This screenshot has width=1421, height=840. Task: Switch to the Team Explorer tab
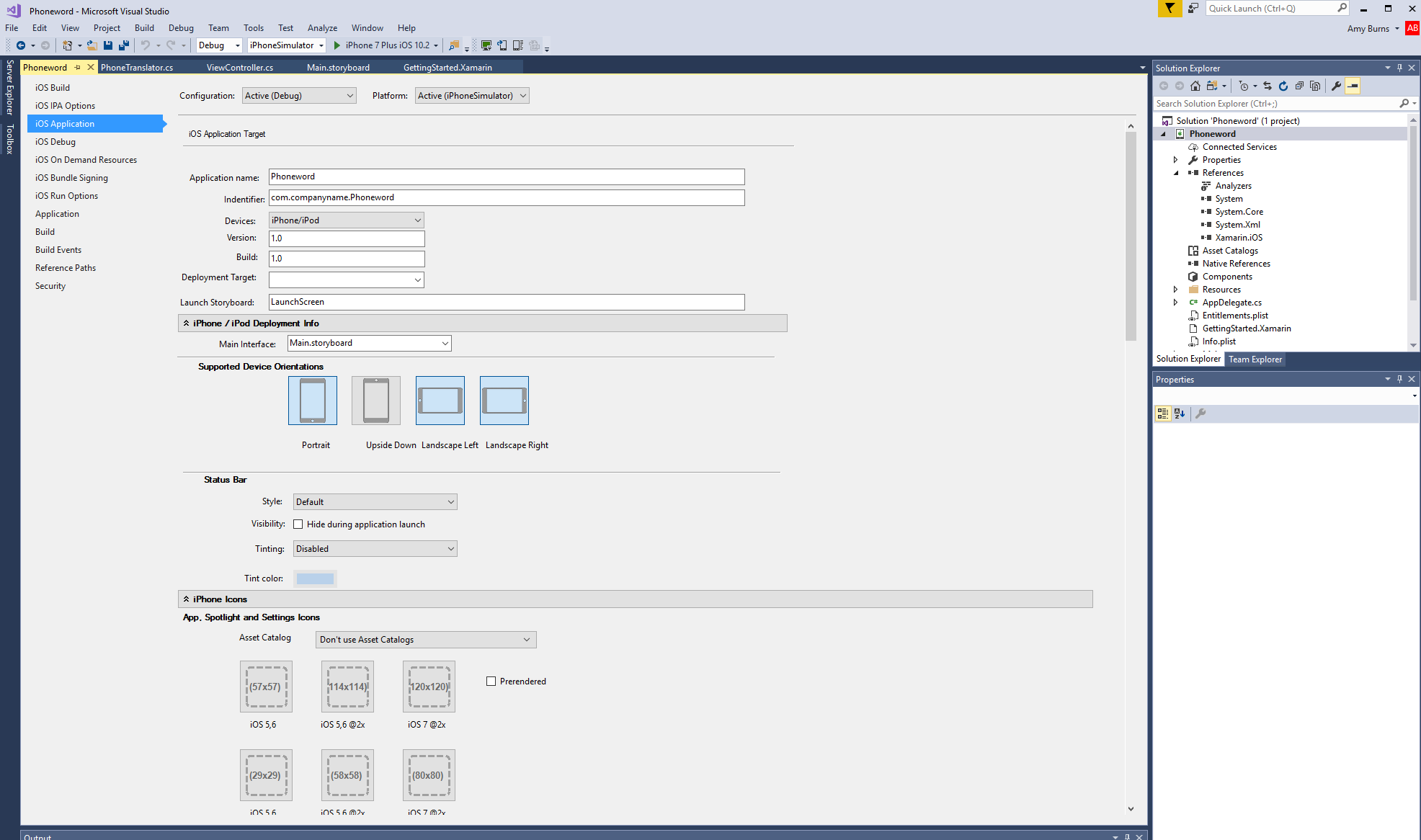[x=1255, y=359]
